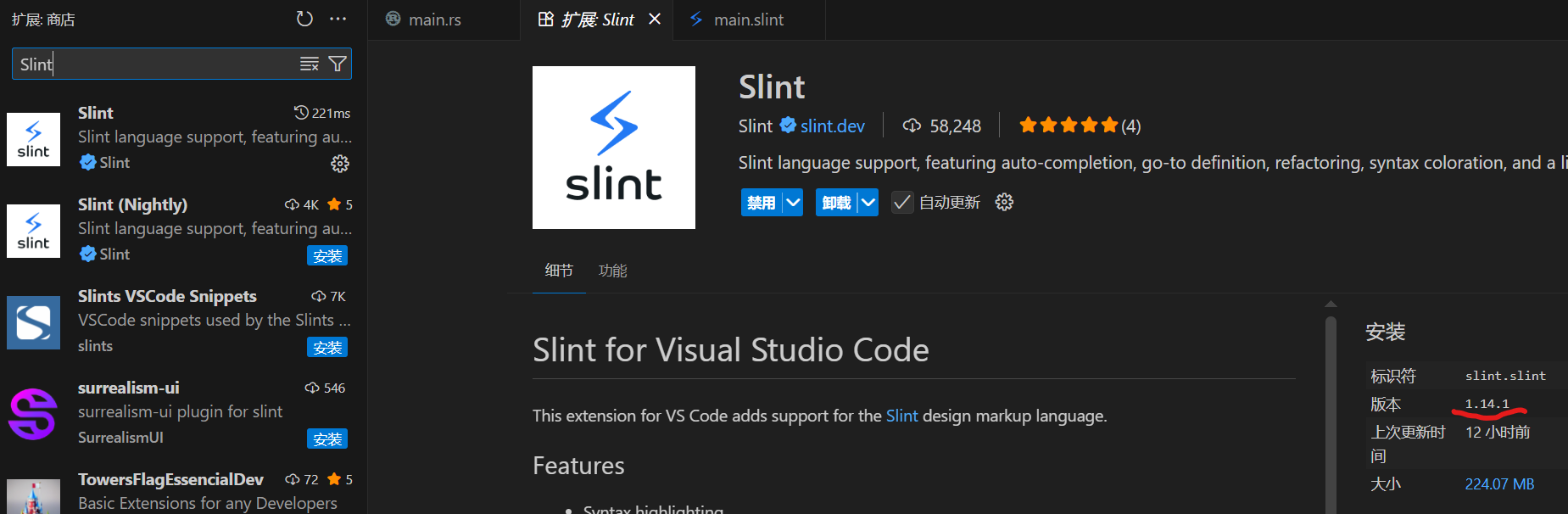
Task: Click verified badge under Slint list entry
Action: (87, 162)
